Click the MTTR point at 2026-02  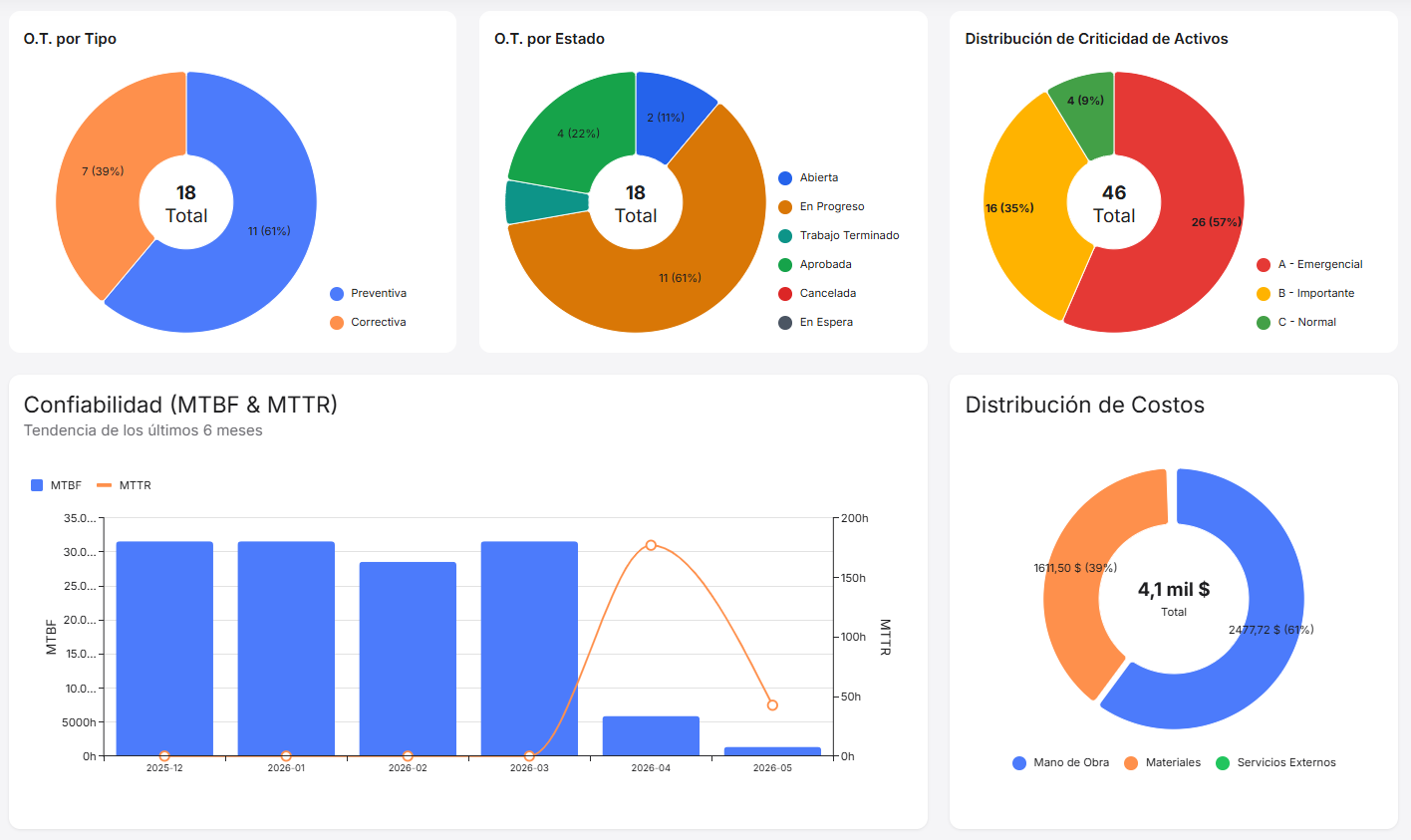click(408, 756)
